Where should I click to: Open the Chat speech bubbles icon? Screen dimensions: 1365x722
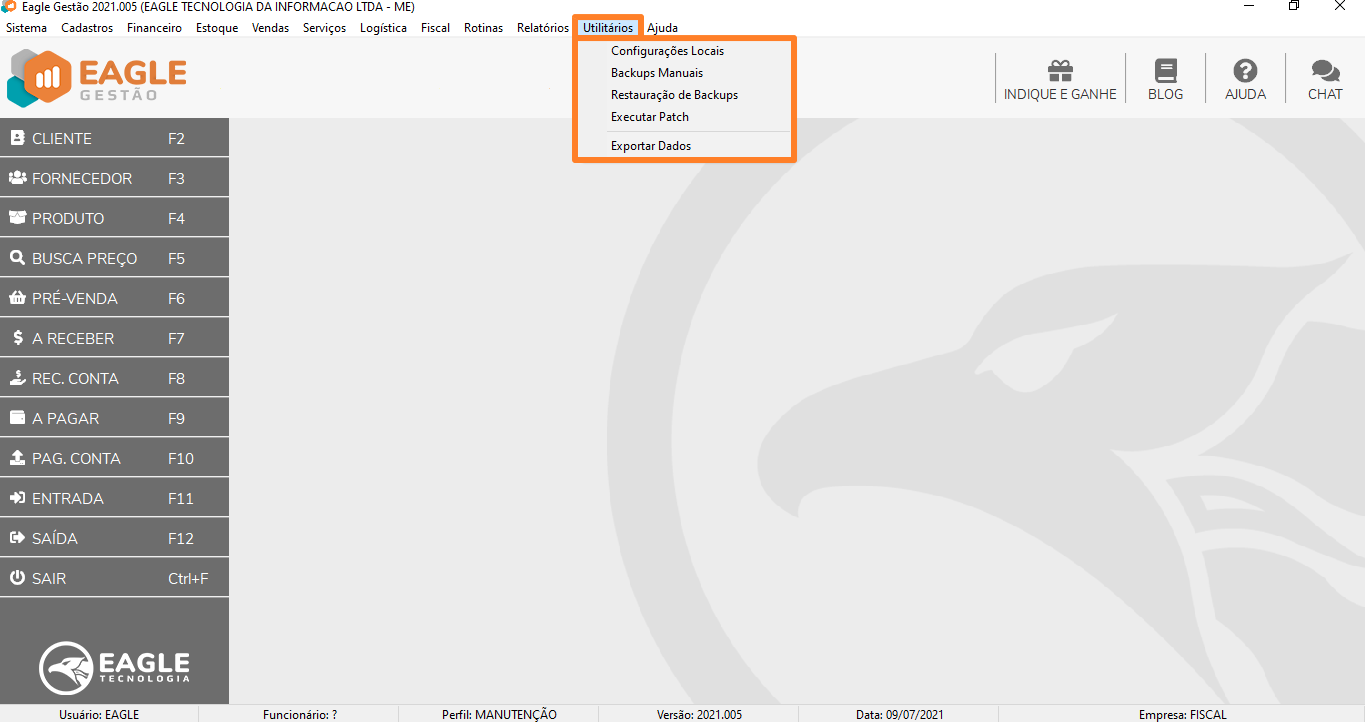point(1325,71)
